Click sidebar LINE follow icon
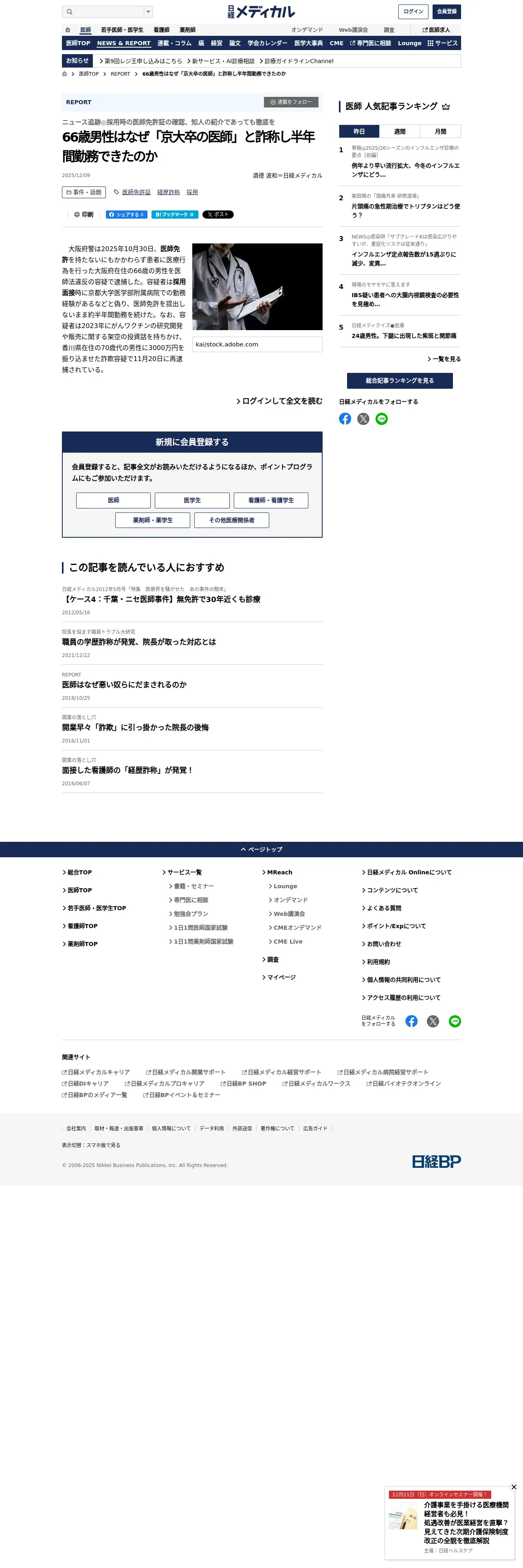 [382, 419]
